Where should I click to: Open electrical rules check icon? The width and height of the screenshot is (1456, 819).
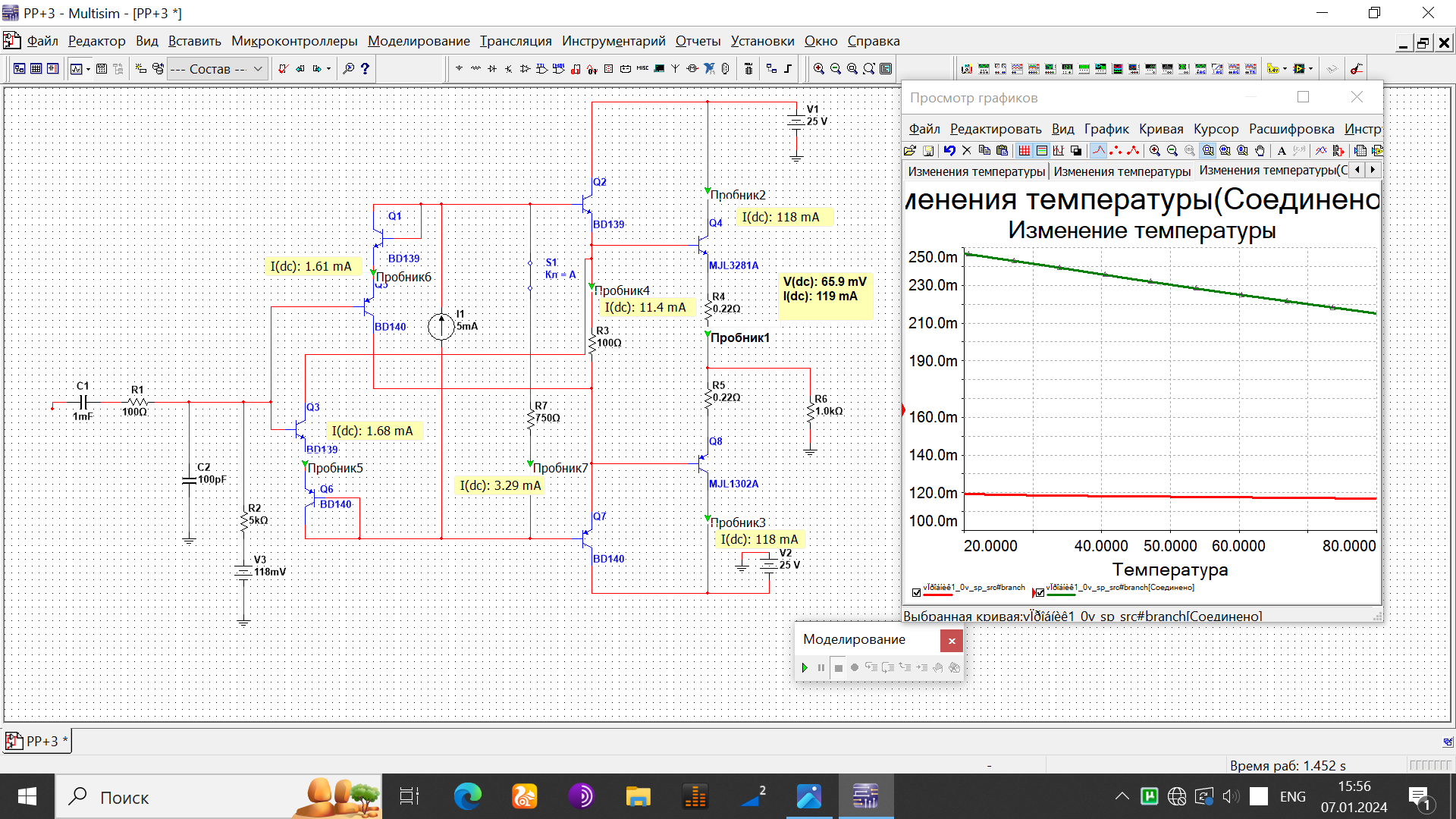(x=282, y=69)
